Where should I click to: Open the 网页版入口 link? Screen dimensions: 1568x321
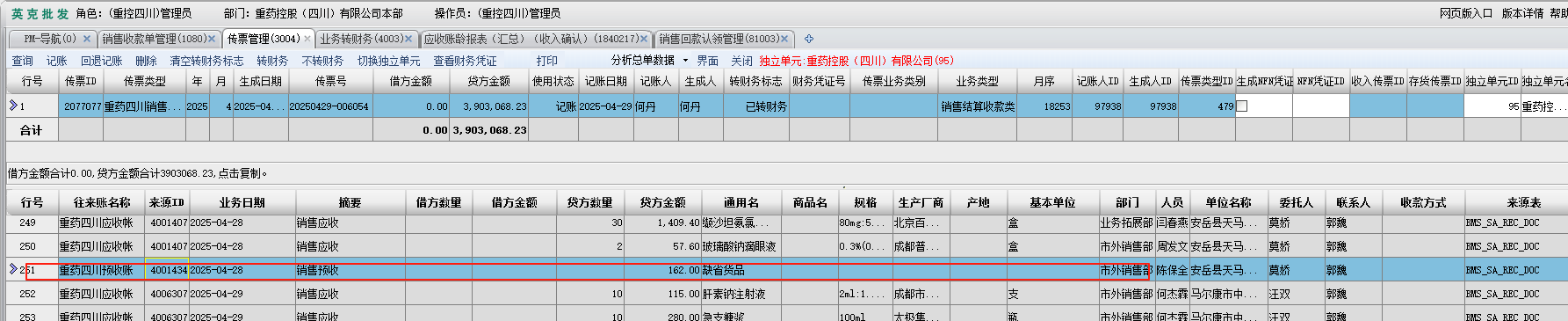[1466, 13]
